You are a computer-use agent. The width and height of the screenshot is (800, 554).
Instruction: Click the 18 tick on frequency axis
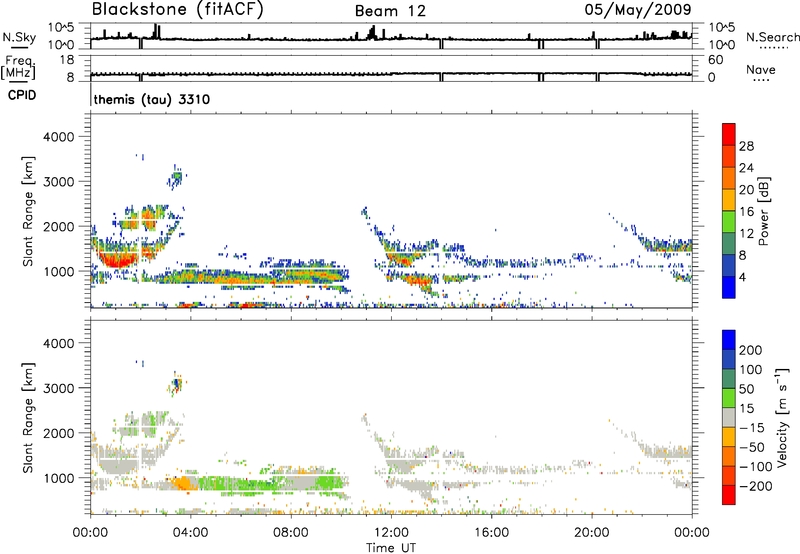point(67,60)
